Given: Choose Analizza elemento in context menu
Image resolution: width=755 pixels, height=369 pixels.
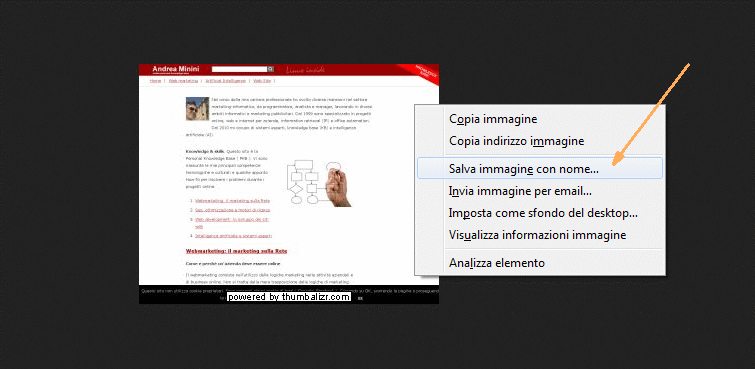Looking at the screenshot, I should coord(540,263).
